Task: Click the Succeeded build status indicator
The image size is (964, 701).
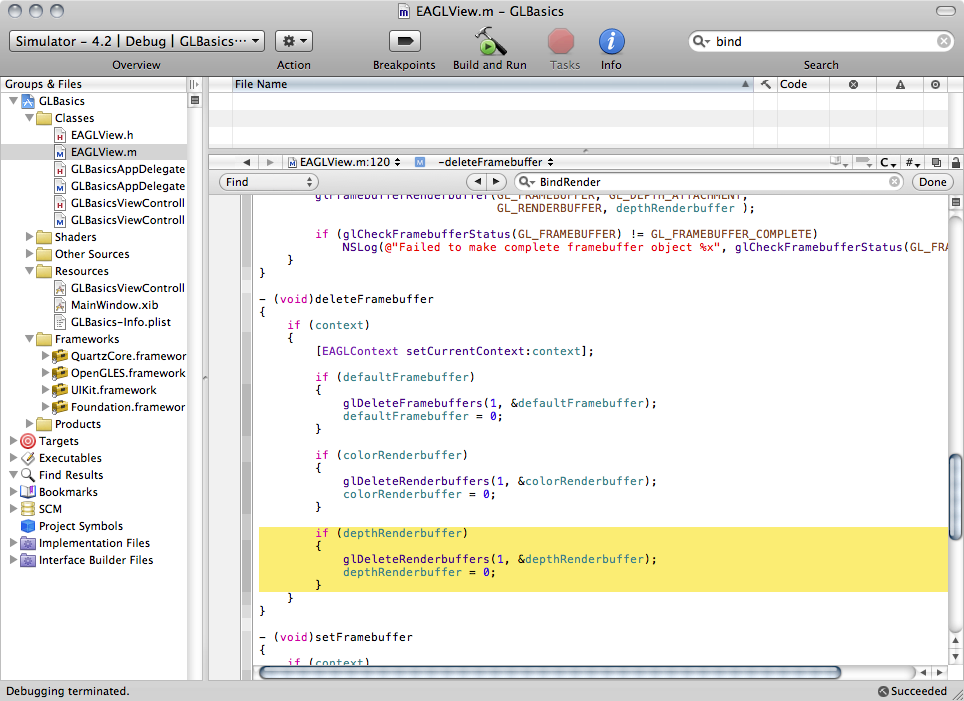Action: pos(912,691)
